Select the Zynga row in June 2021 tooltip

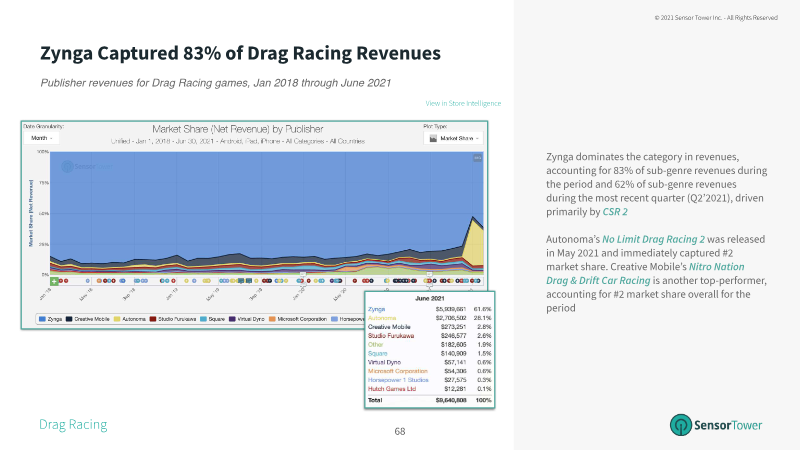(x=429, y=309)
